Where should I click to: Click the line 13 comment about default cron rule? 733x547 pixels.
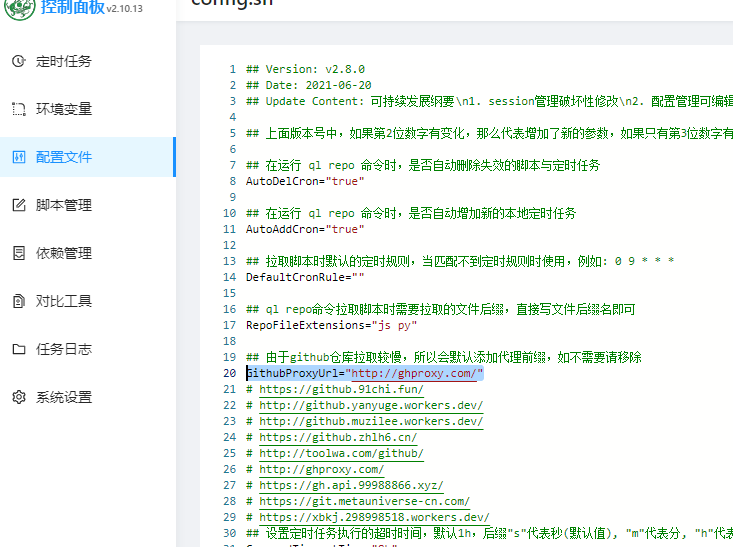[x=460, y=261]
